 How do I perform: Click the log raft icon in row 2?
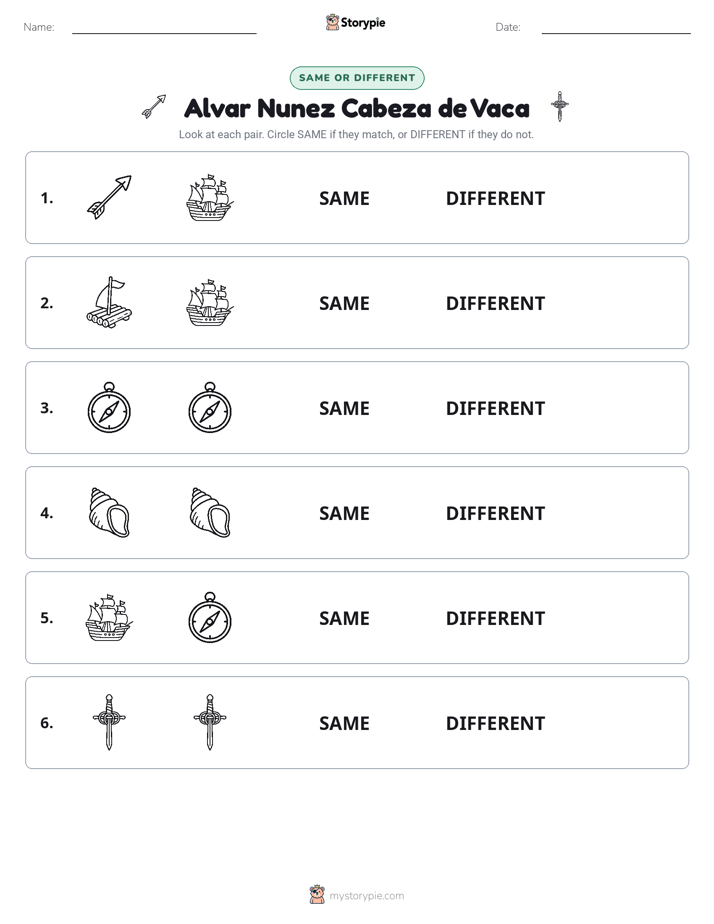109,302
